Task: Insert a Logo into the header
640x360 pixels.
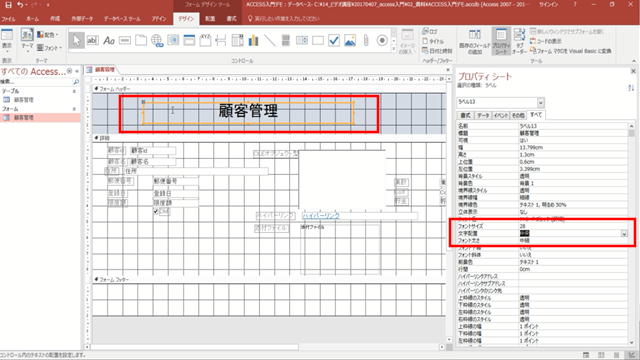Action: click(430, 31)
